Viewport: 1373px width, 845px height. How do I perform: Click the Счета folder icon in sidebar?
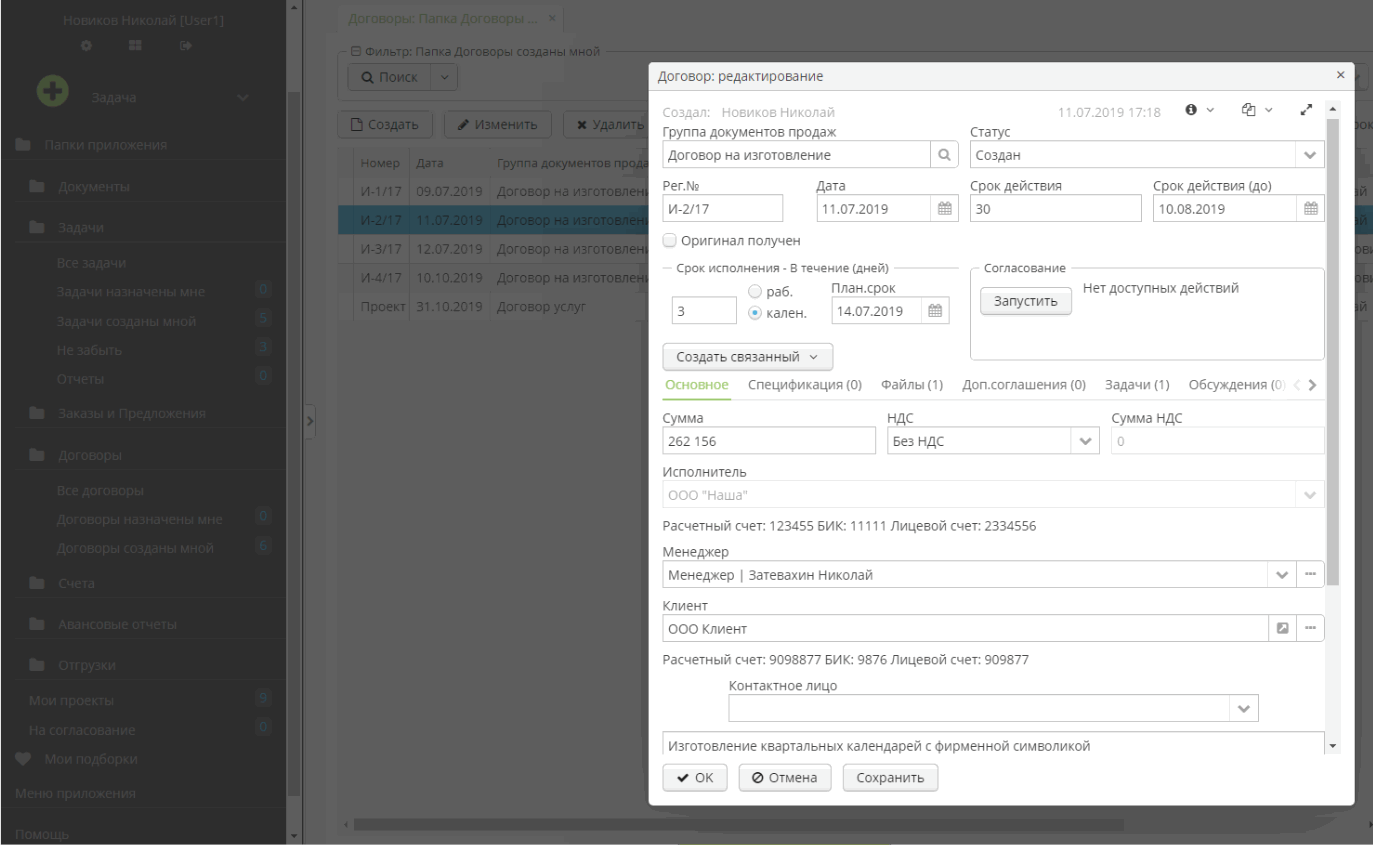click(x=37, y=582)
